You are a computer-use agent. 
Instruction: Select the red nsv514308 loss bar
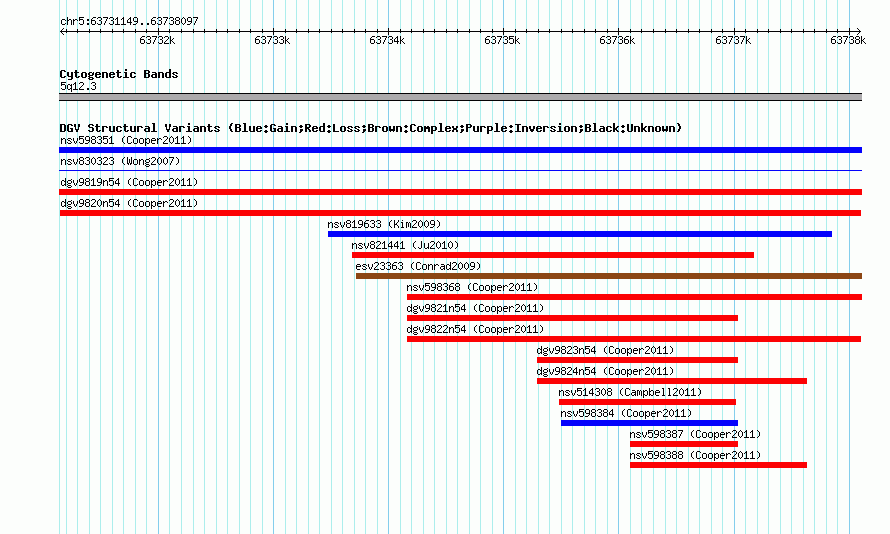648,402
